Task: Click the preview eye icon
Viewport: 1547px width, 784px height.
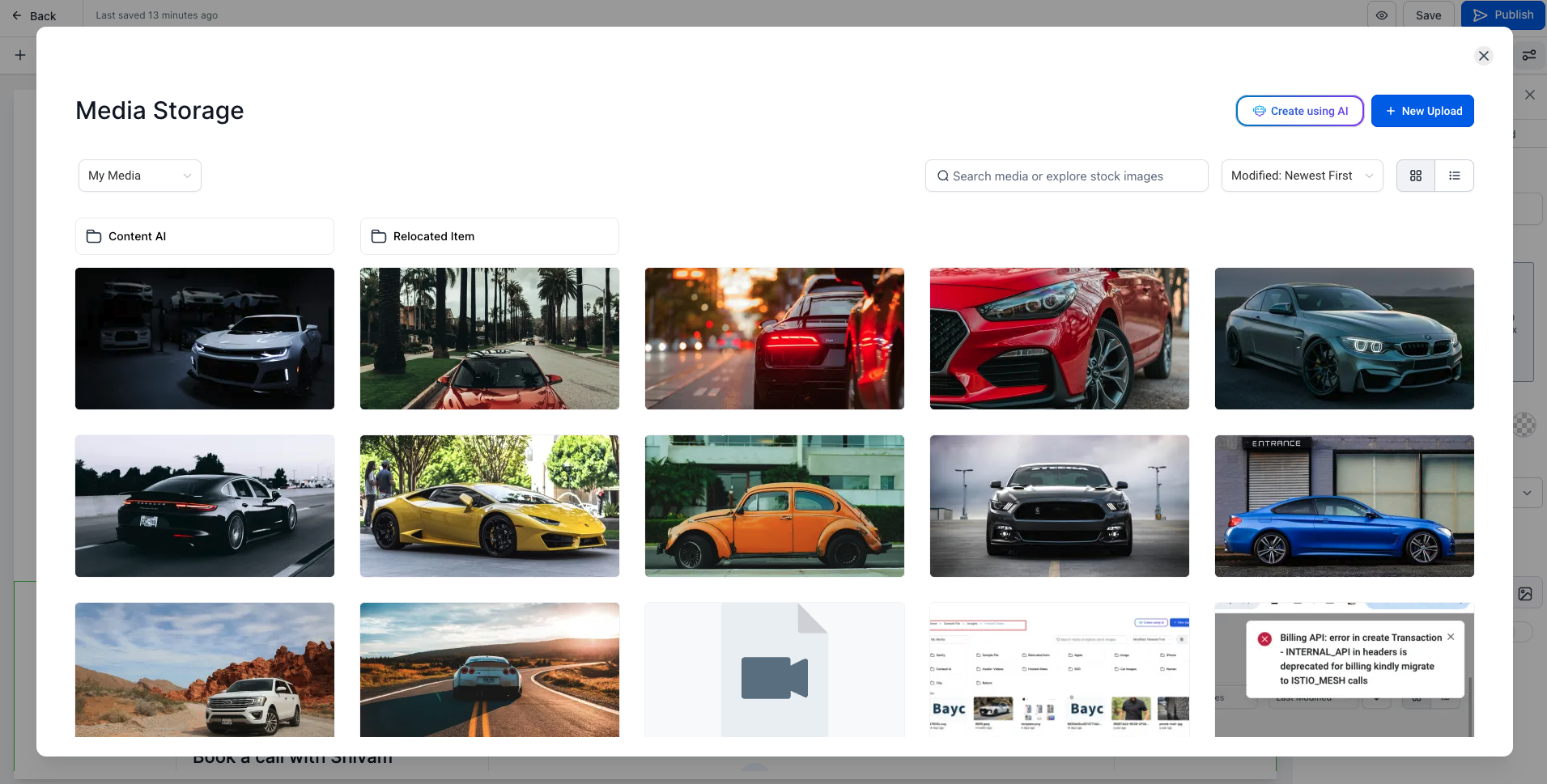Action: (1382, 15)
